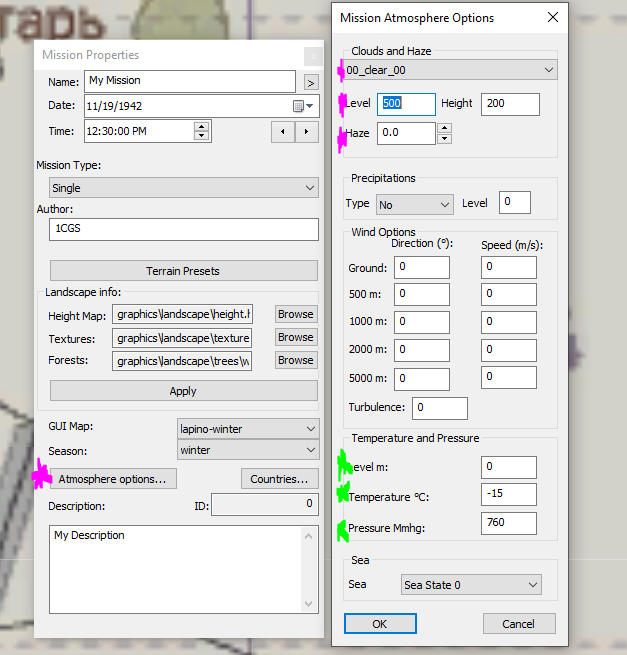Edit the mission Name field
This screenshot has height=655, width=627.
pos(190,81)
